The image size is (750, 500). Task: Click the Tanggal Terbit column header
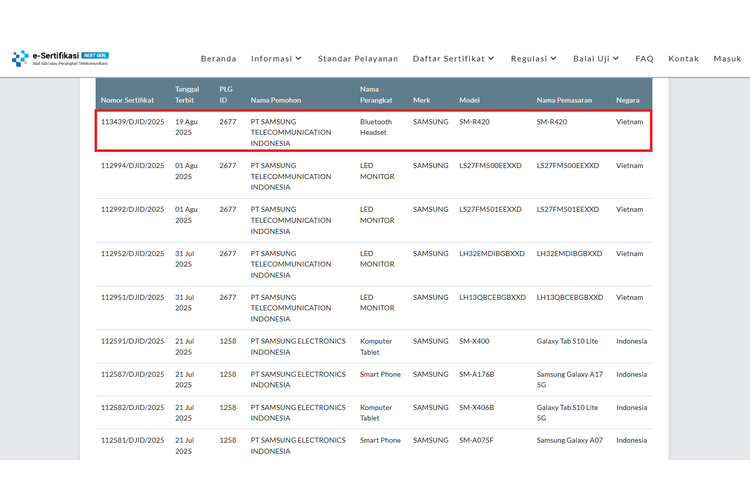tap(187, 95)
